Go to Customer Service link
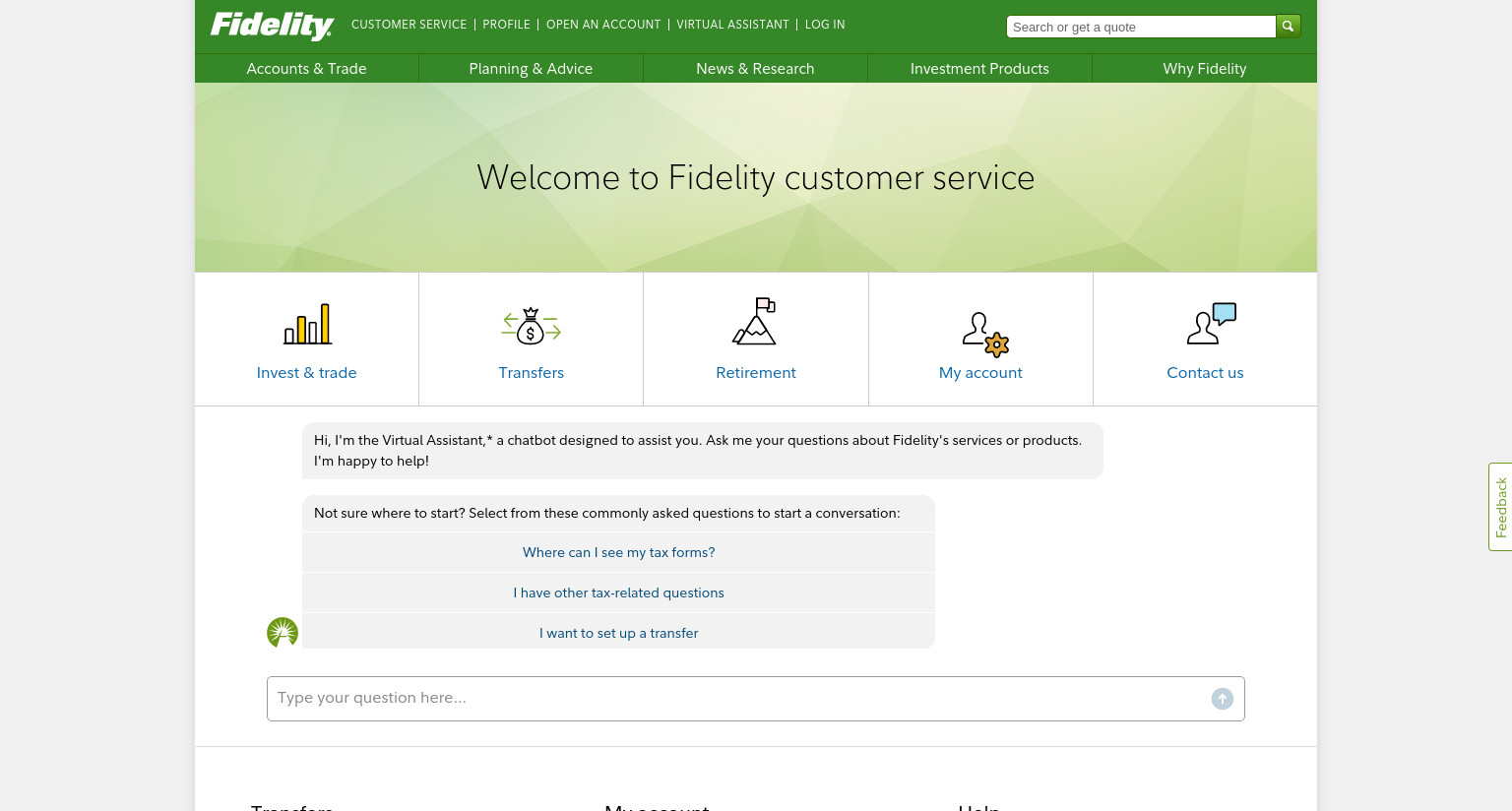1512x811 pixels. (x=409, y=25)
